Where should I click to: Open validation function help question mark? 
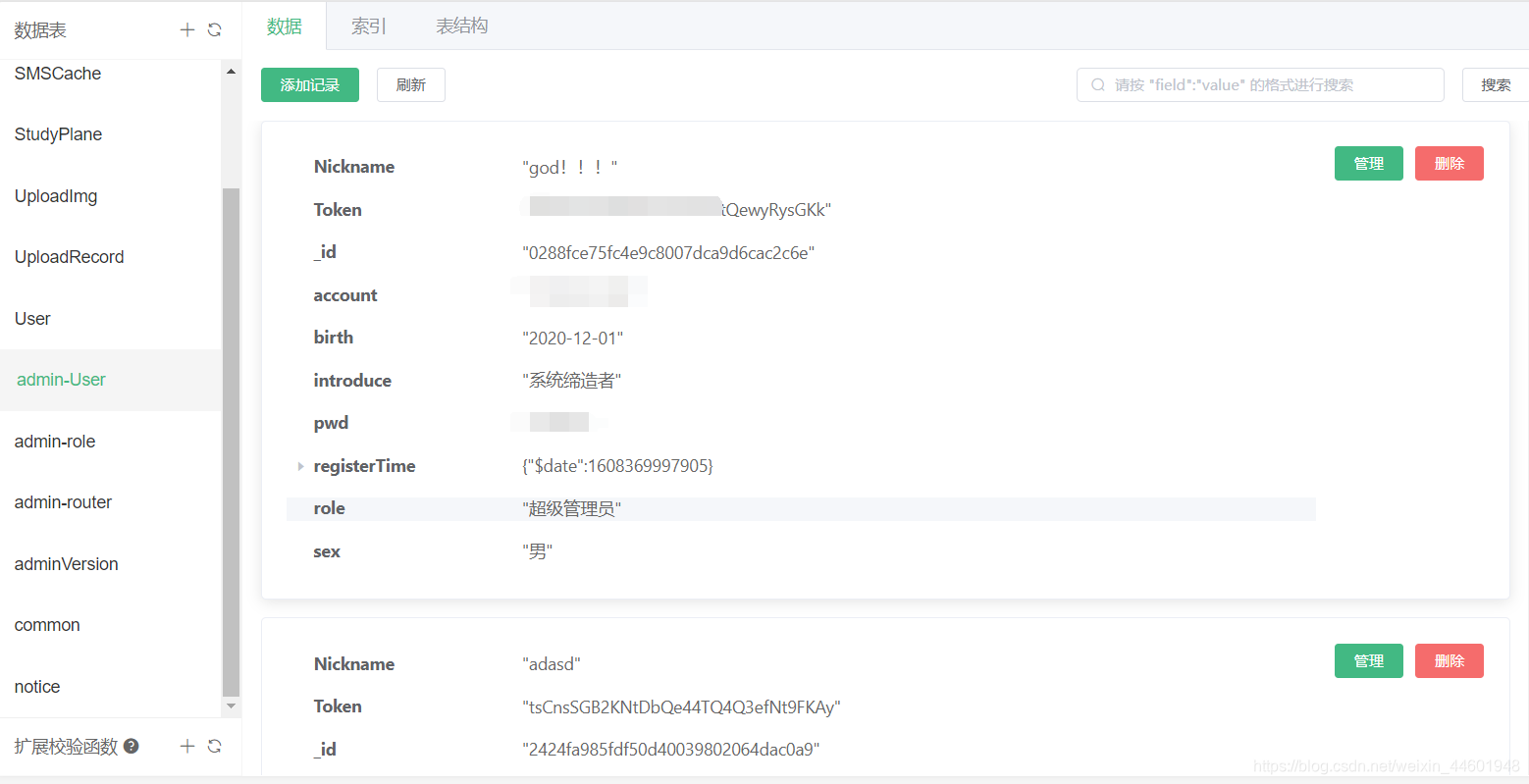132,746
